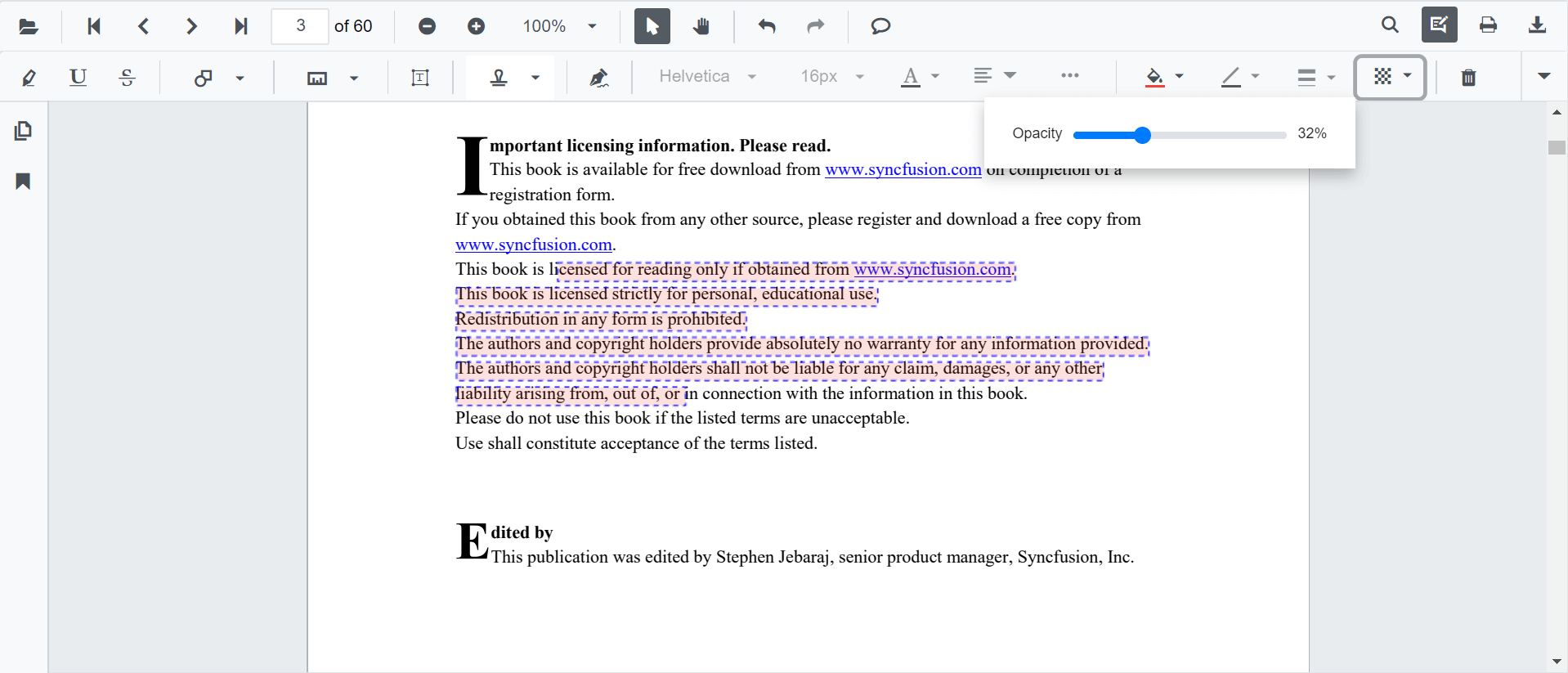Download the PDF file
Image resolution: width=1568 pixels, height=673 pixels.
[x=1537, y=25]
